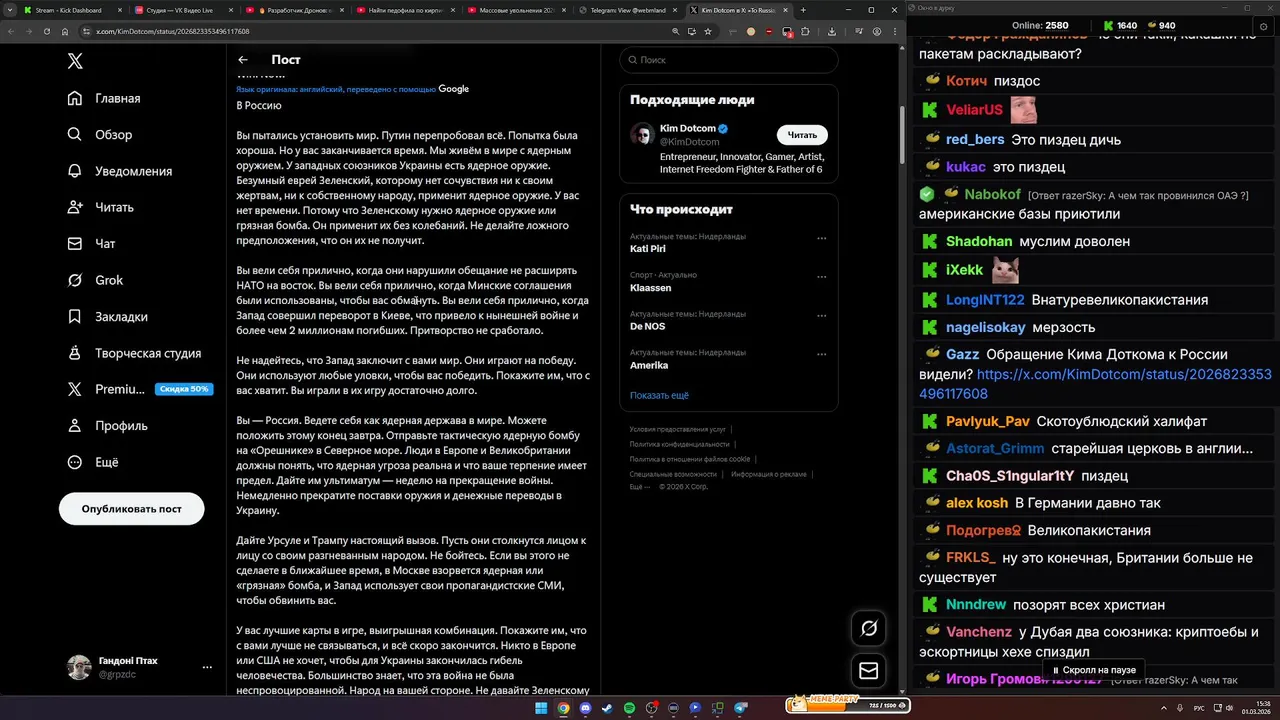Open floating messages envelope button

point(868,671)
